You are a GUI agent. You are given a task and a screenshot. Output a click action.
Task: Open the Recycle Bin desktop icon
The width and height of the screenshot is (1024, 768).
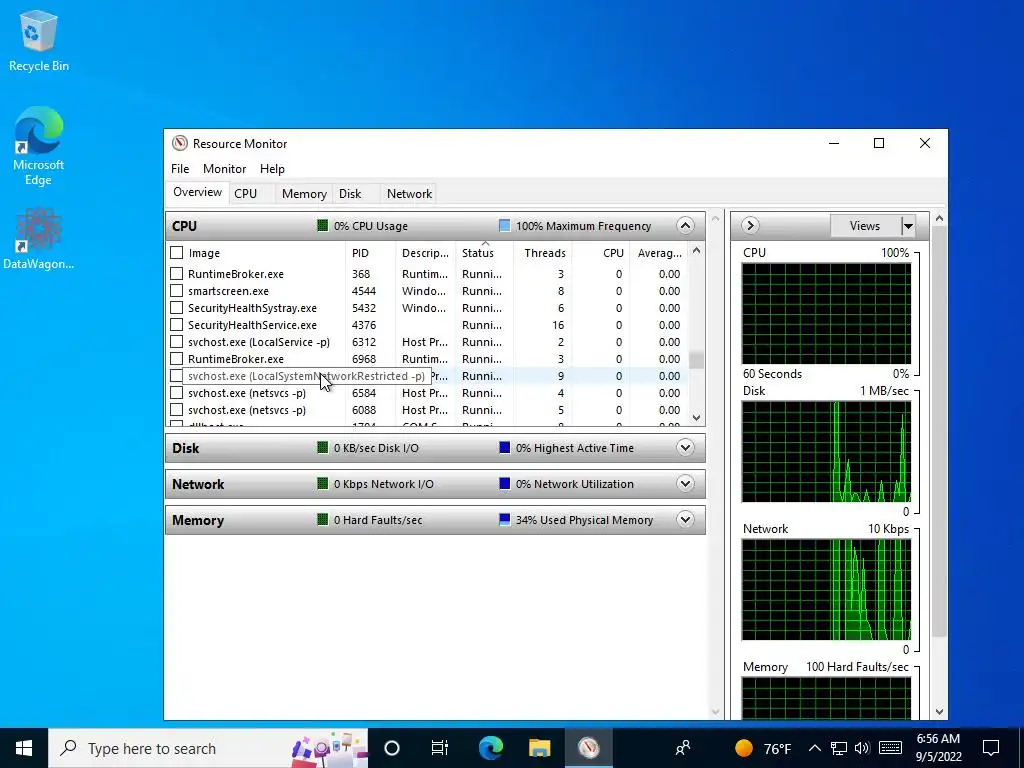point(39,40)
